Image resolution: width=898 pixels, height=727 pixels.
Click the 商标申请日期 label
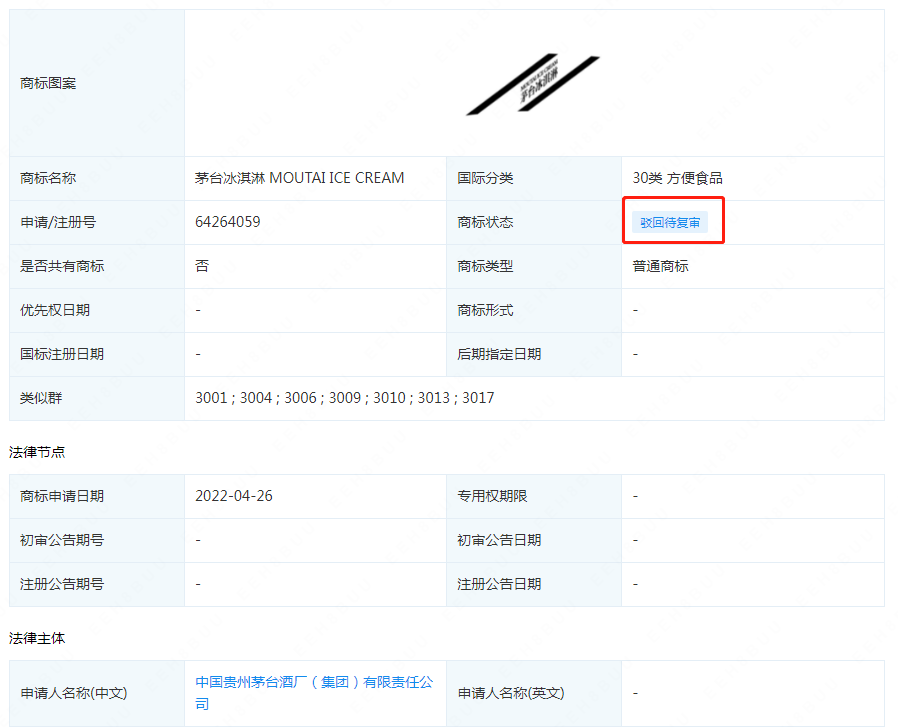(x=62, y=496)
